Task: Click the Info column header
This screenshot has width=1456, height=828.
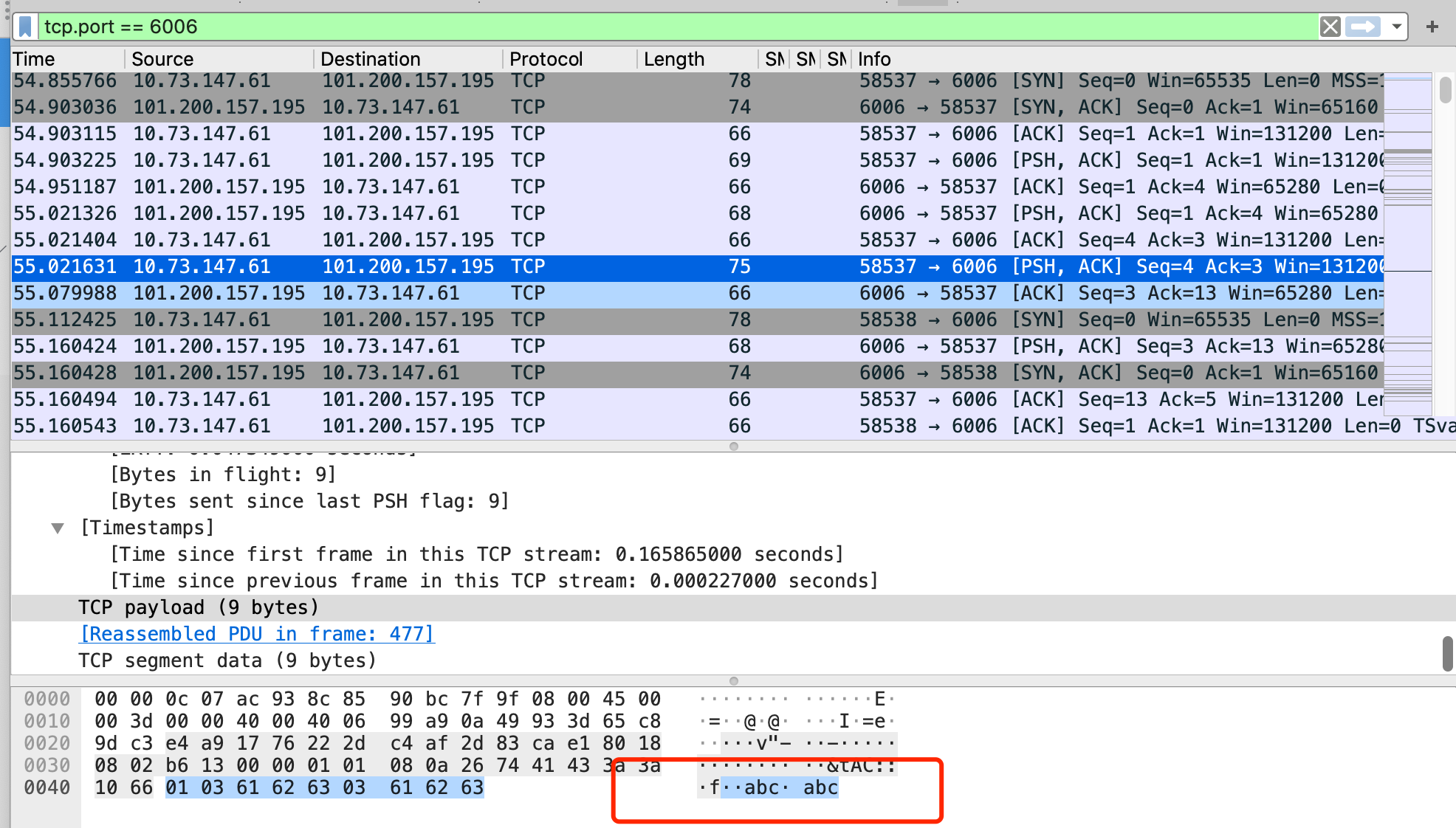Action: coord(874,59)
